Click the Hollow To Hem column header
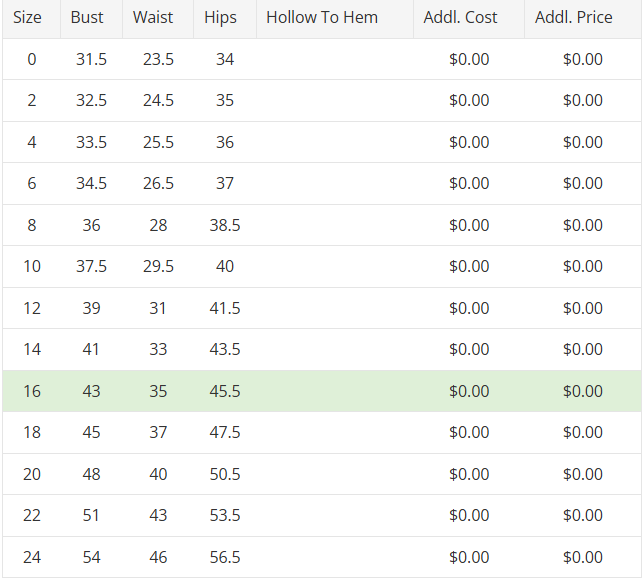The width and height of the screenshot is (643, 578). (322, 18)
